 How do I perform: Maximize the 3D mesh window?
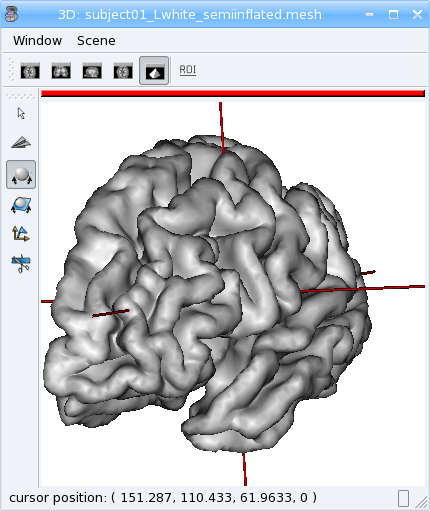(393, 14)
